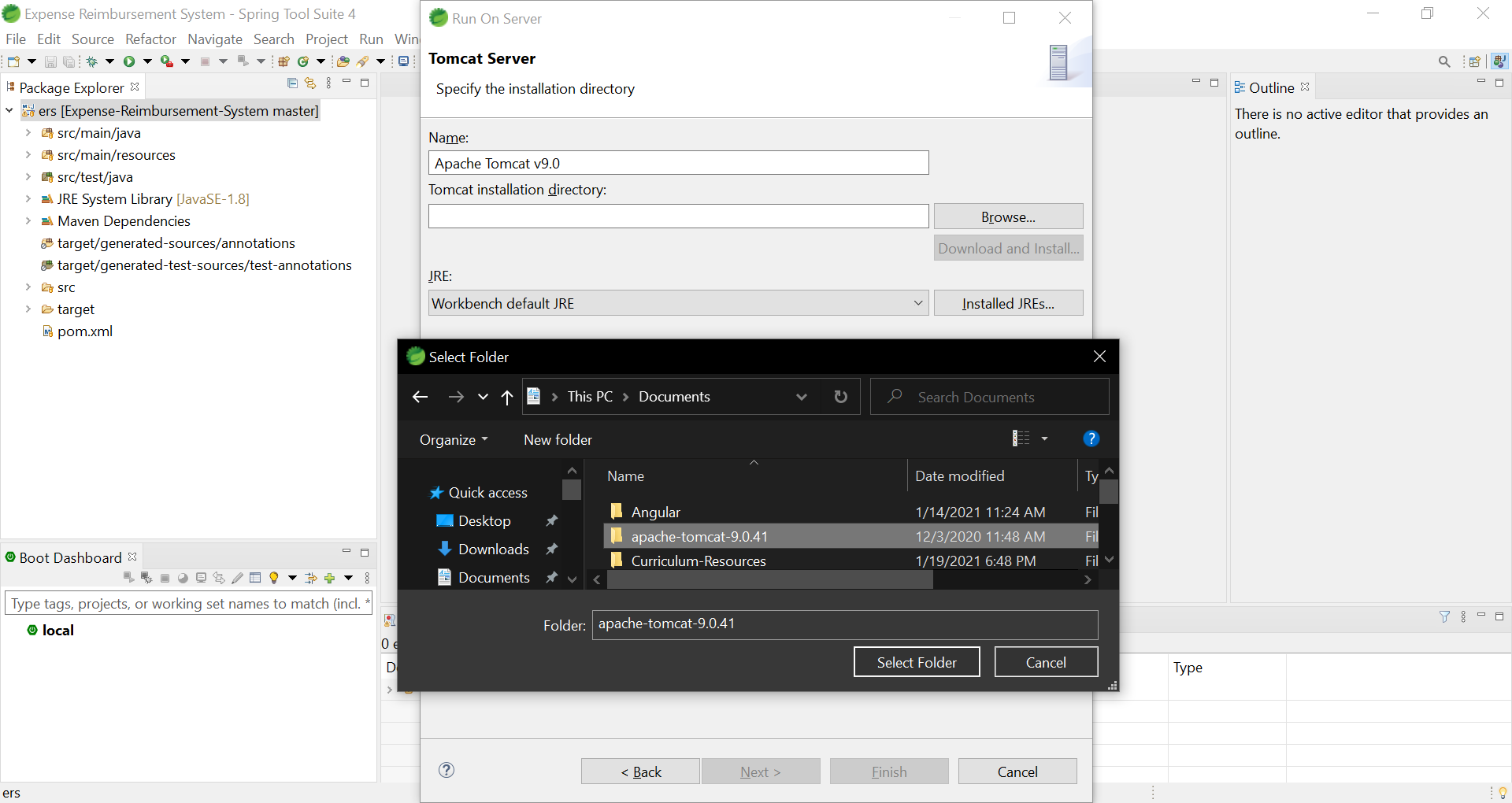Open the Package Explorer view menu (three dots)
This screenshot has width=1512, height=803.
click(329, 83)
